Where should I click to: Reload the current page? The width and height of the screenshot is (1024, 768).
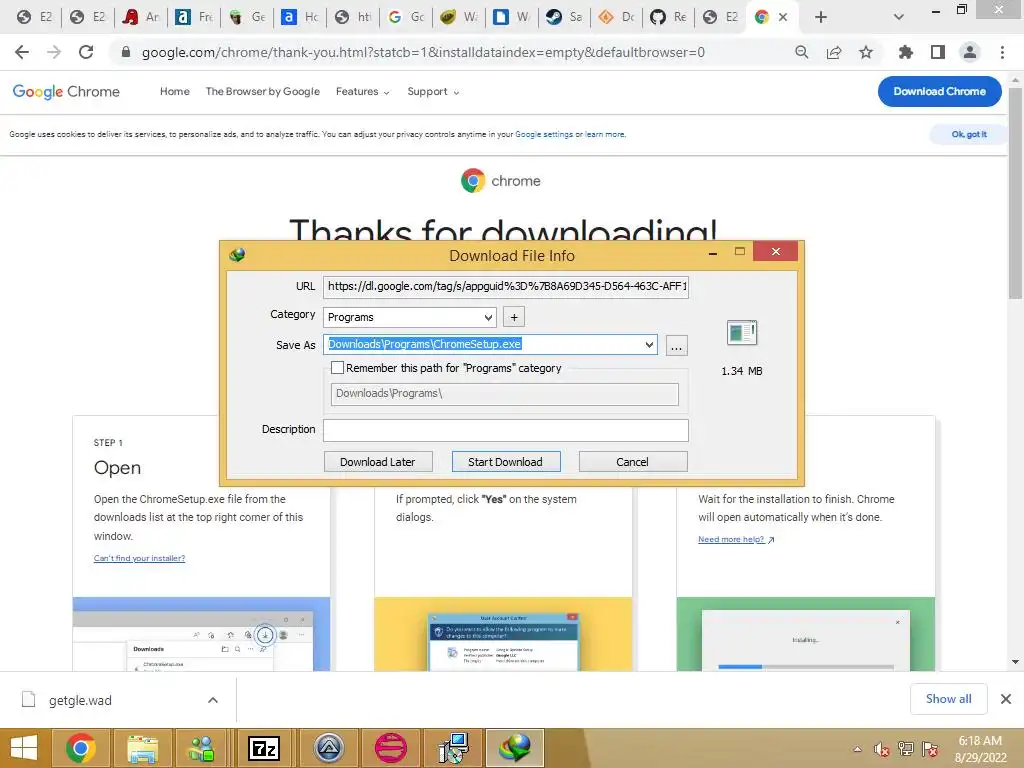point(86,52)
